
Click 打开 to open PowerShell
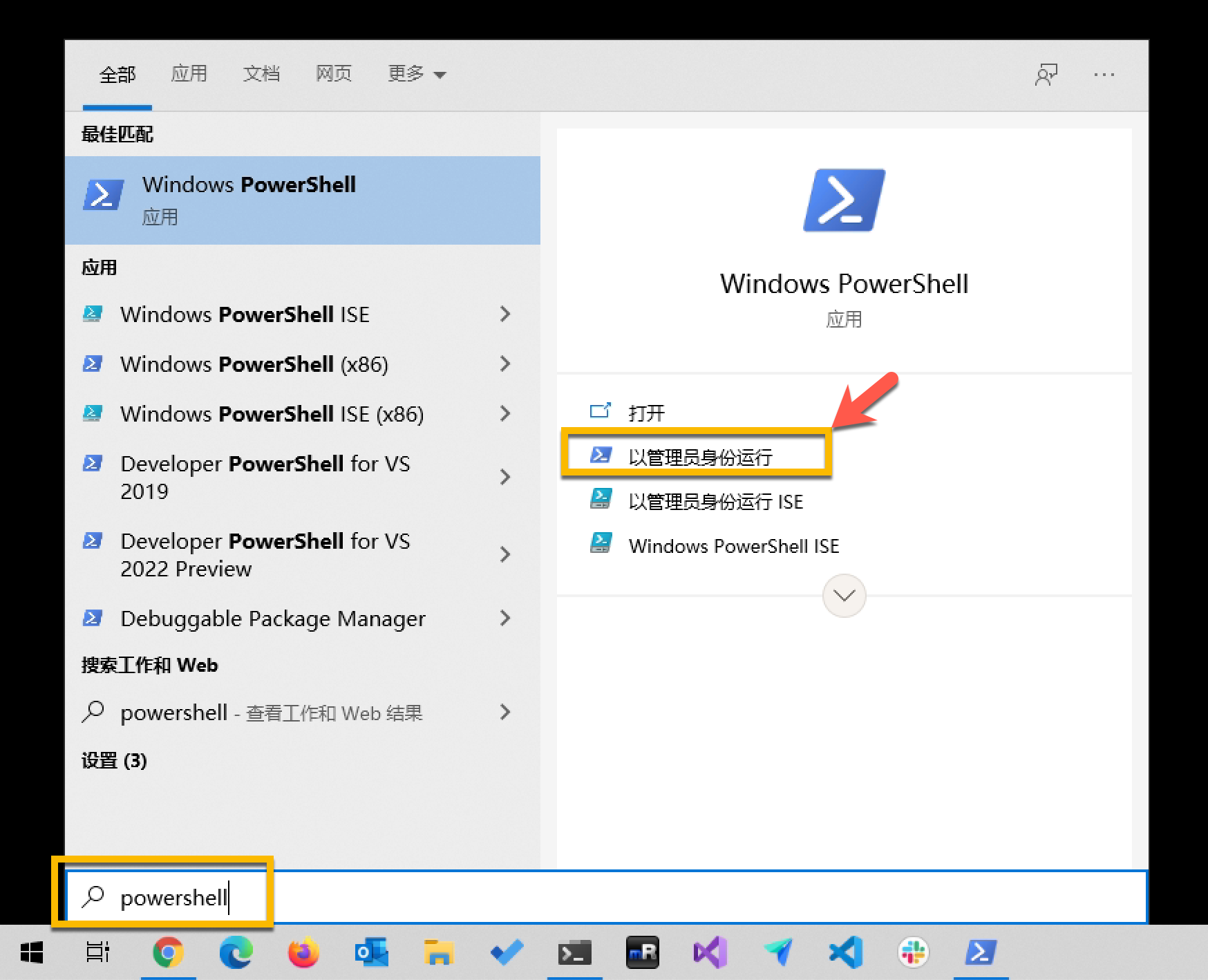click(646, 413)
